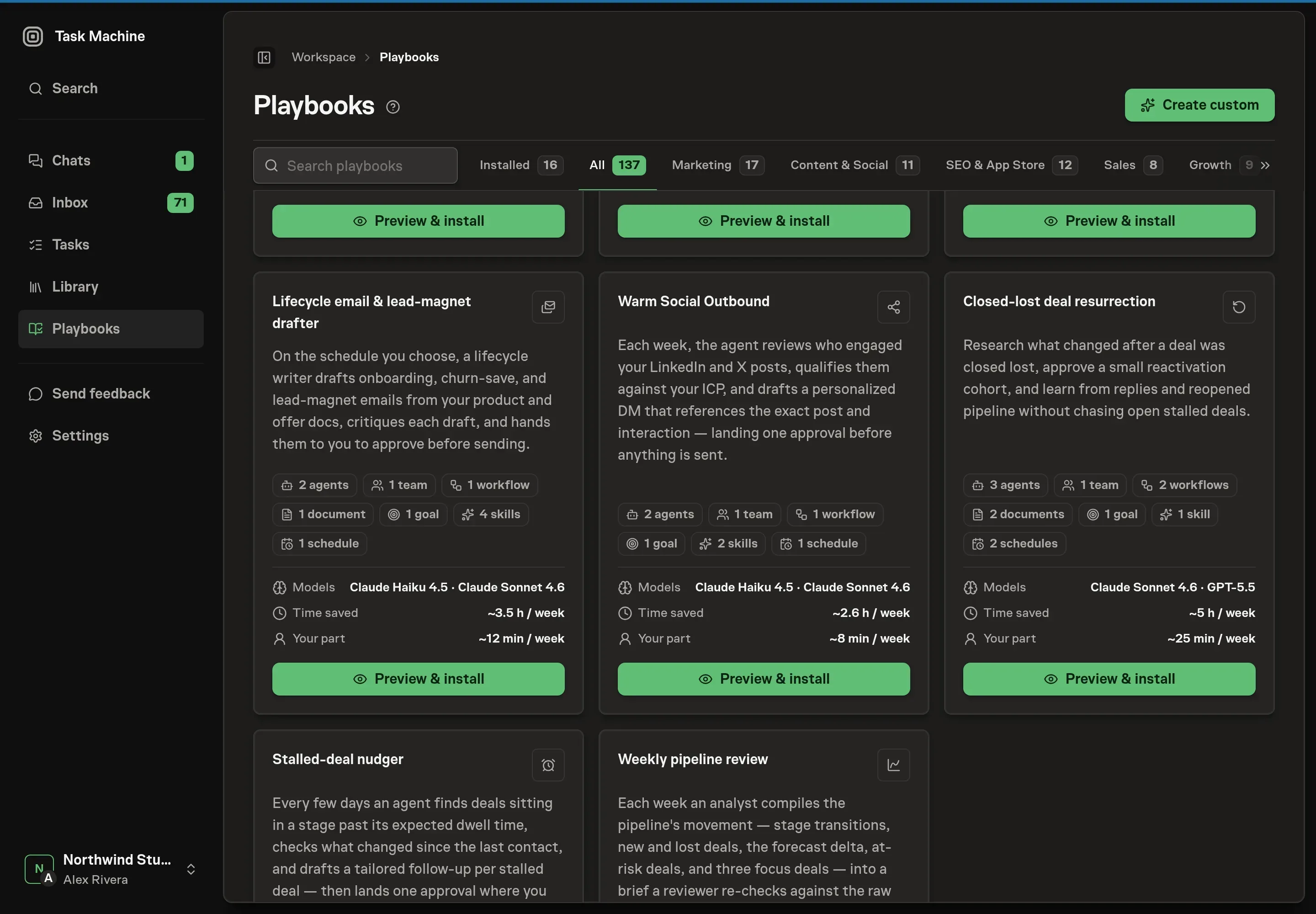The image size is (1316, 914).
Task: Click the mail icon on Lifecycle email card
Action: 548,307
